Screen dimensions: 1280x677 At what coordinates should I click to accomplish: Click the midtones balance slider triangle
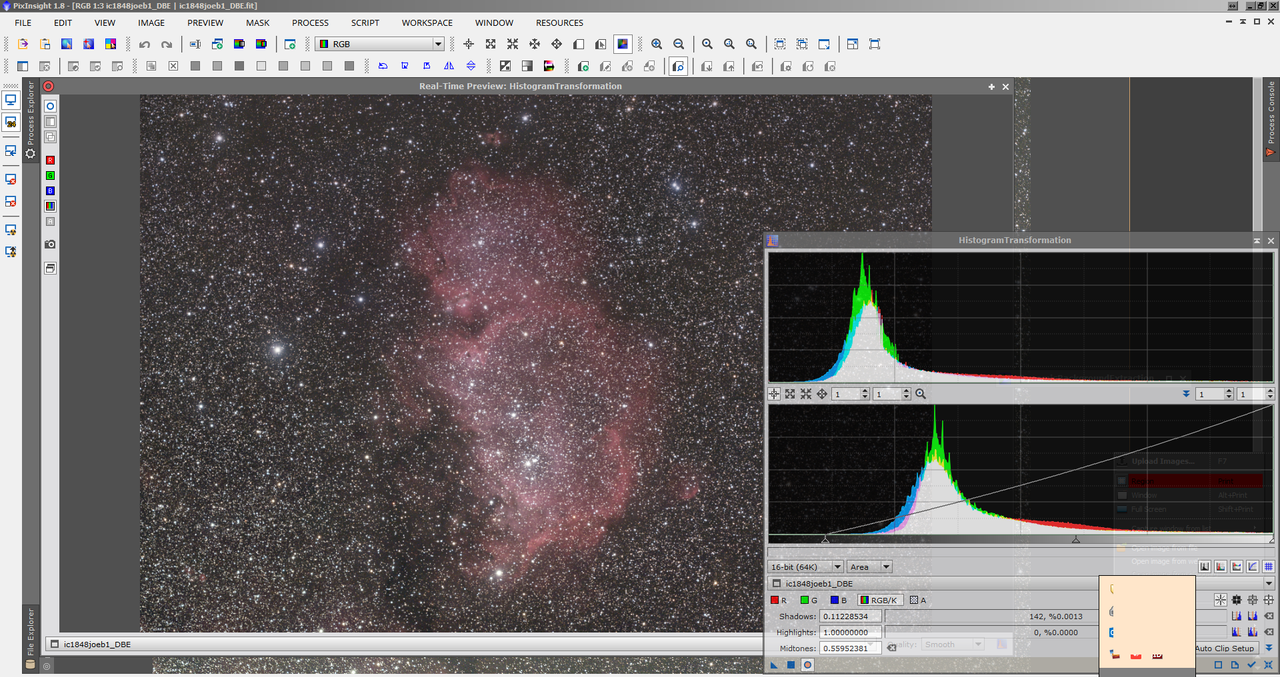pos(1076,540)
